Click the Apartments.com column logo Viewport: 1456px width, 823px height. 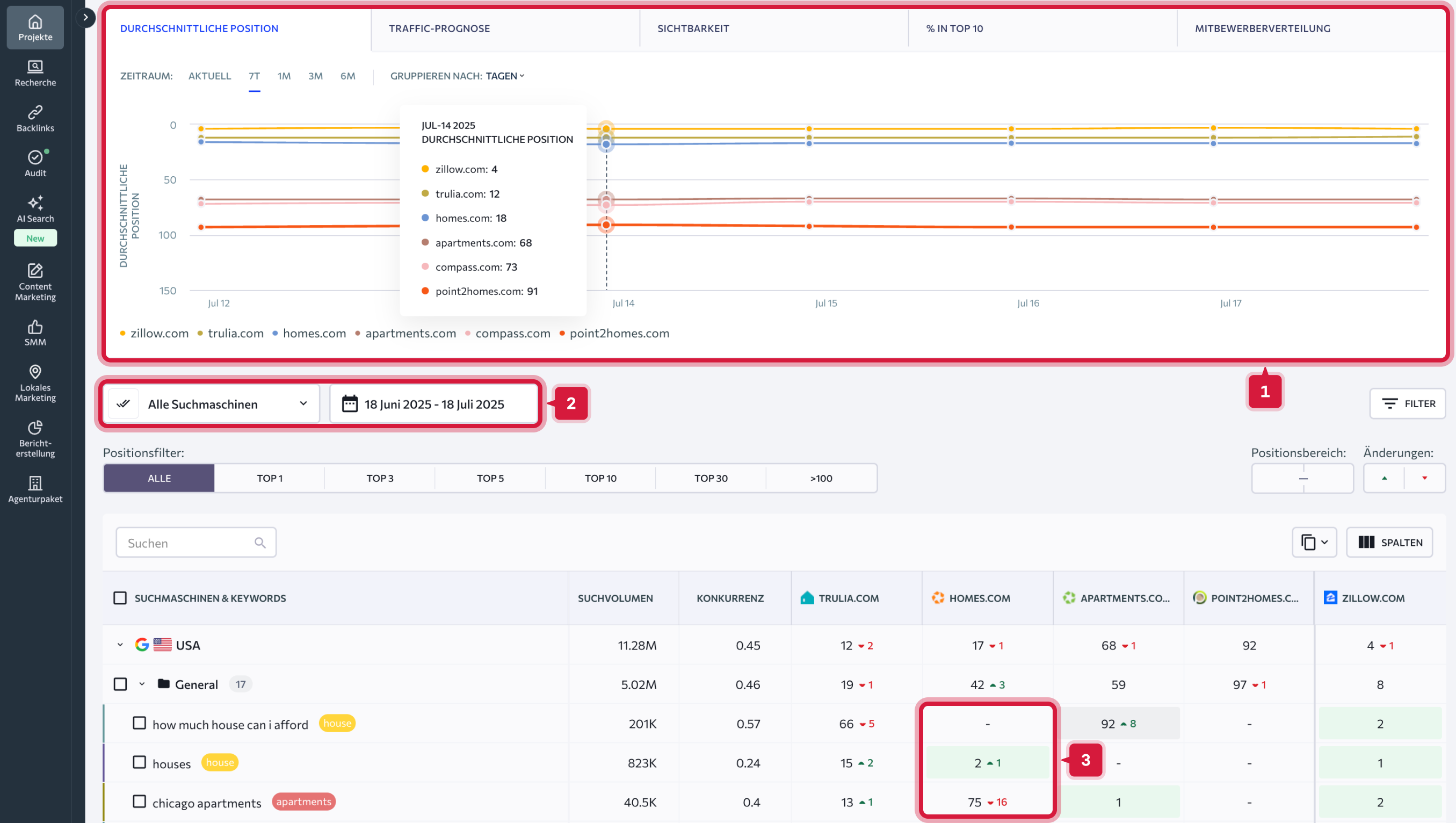click(x=1069, y=597)
